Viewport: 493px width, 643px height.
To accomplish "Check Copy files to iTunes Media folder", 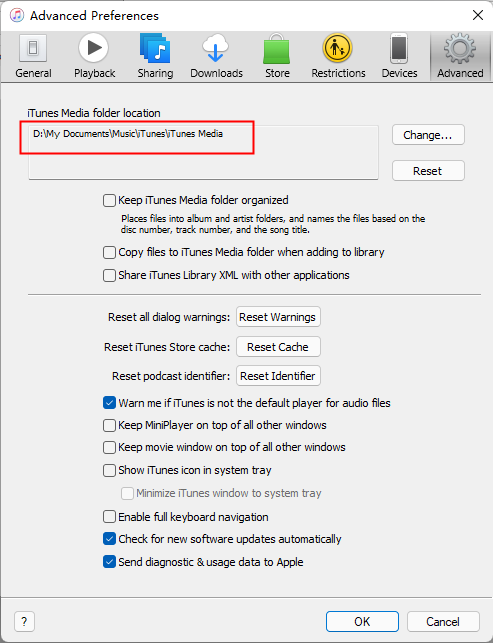I will point(109,252).
